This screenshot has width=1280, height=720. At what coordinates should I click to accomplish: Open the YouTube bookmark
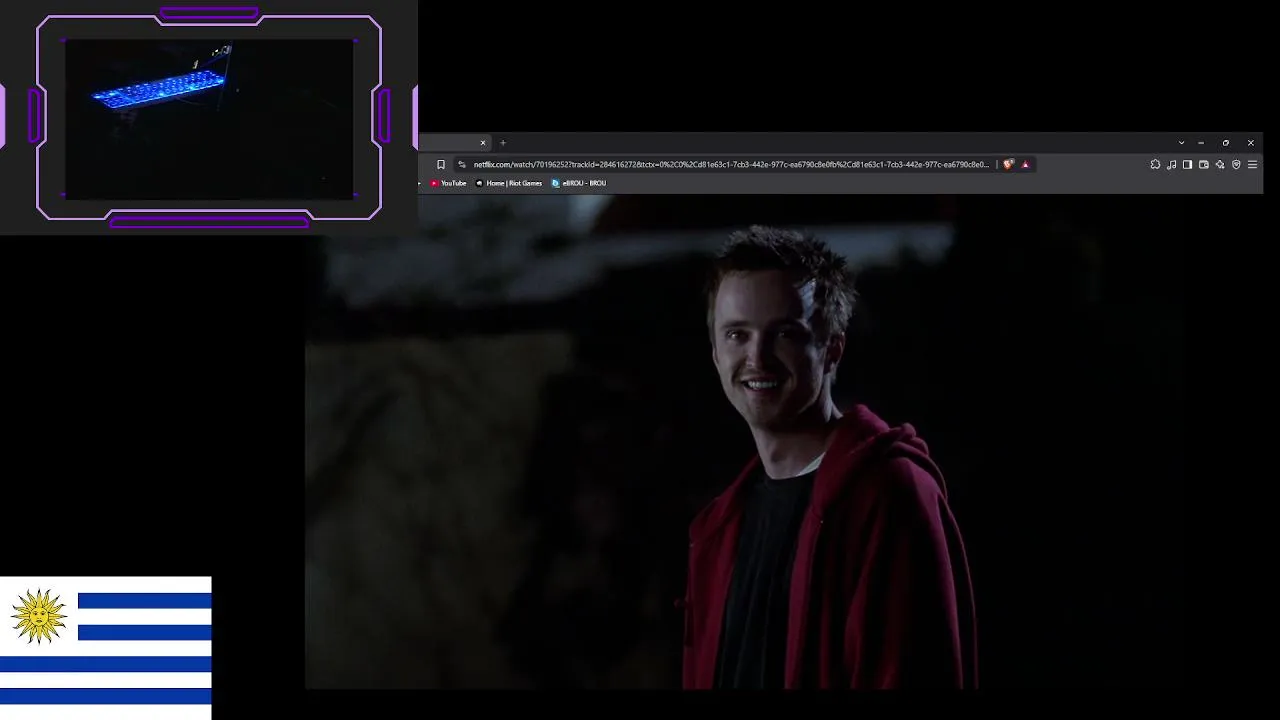coord(448,183)
